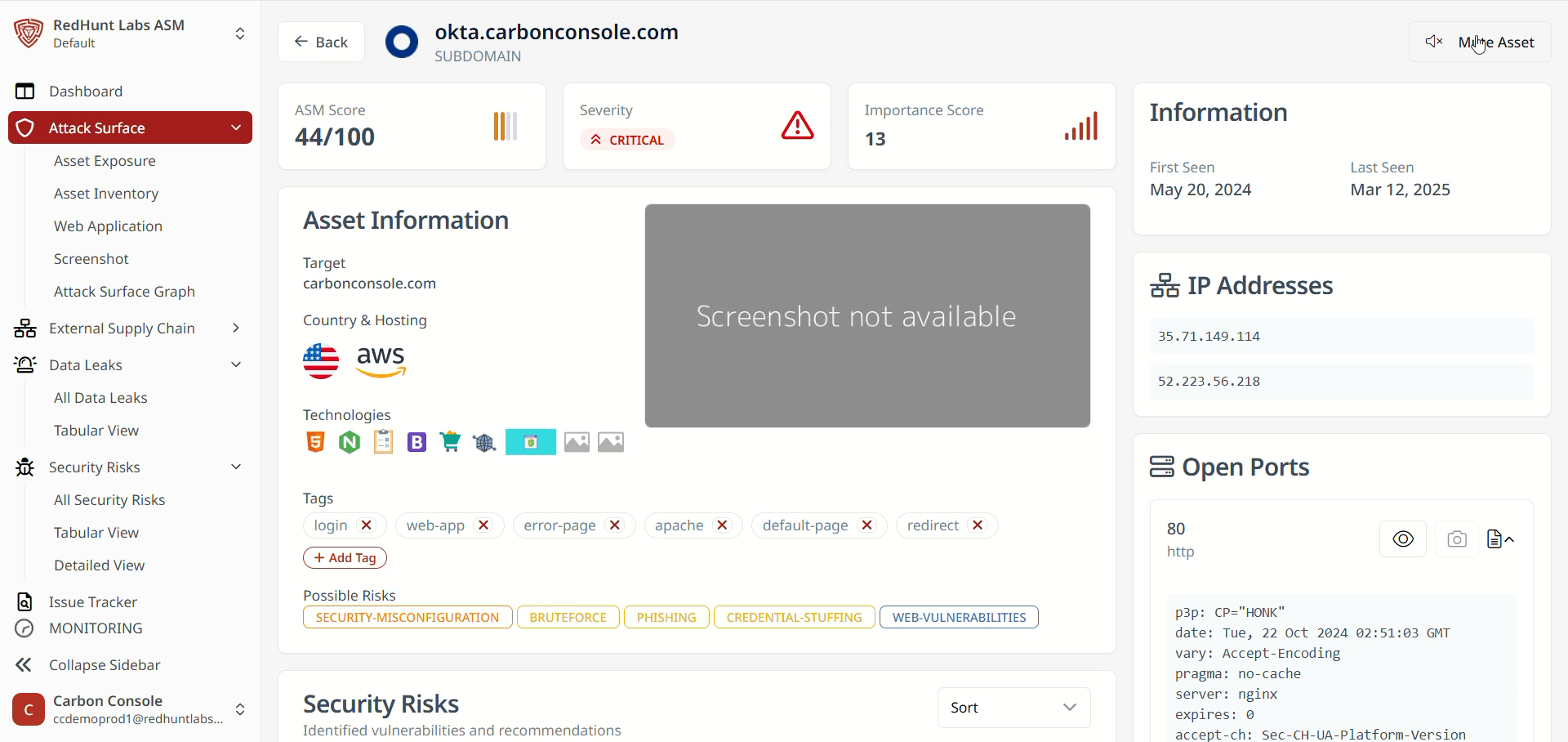Open the Carbon Console account switcher

pyautogui.click(x=240, y=709)
